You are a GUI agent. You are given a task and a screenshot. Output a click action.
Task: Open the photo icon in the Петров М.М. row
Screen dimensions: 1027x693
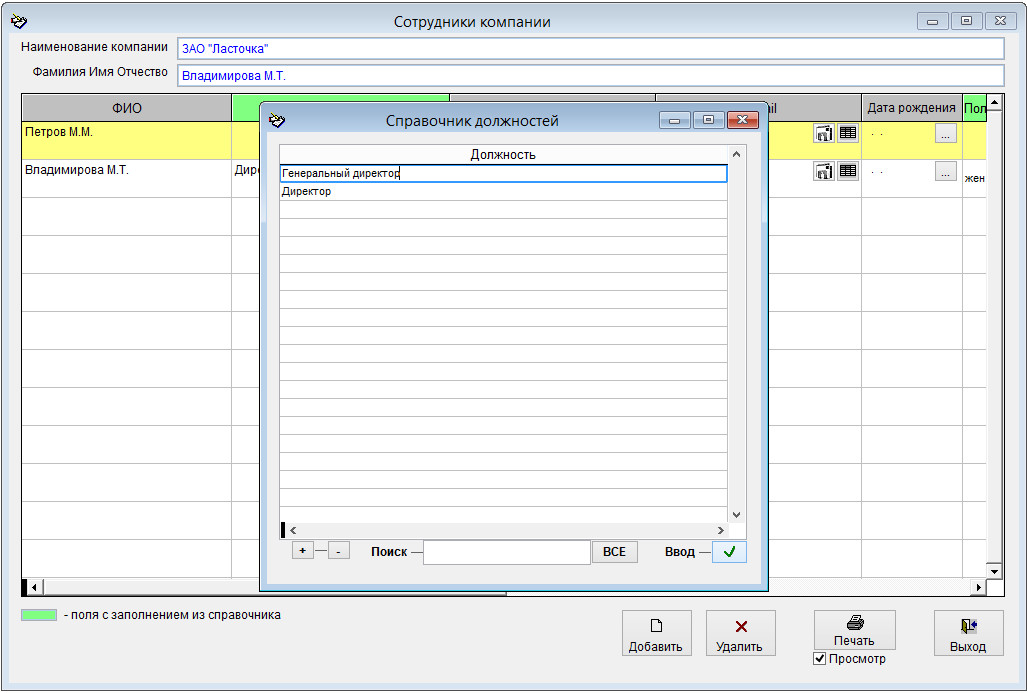pos(824,133)
